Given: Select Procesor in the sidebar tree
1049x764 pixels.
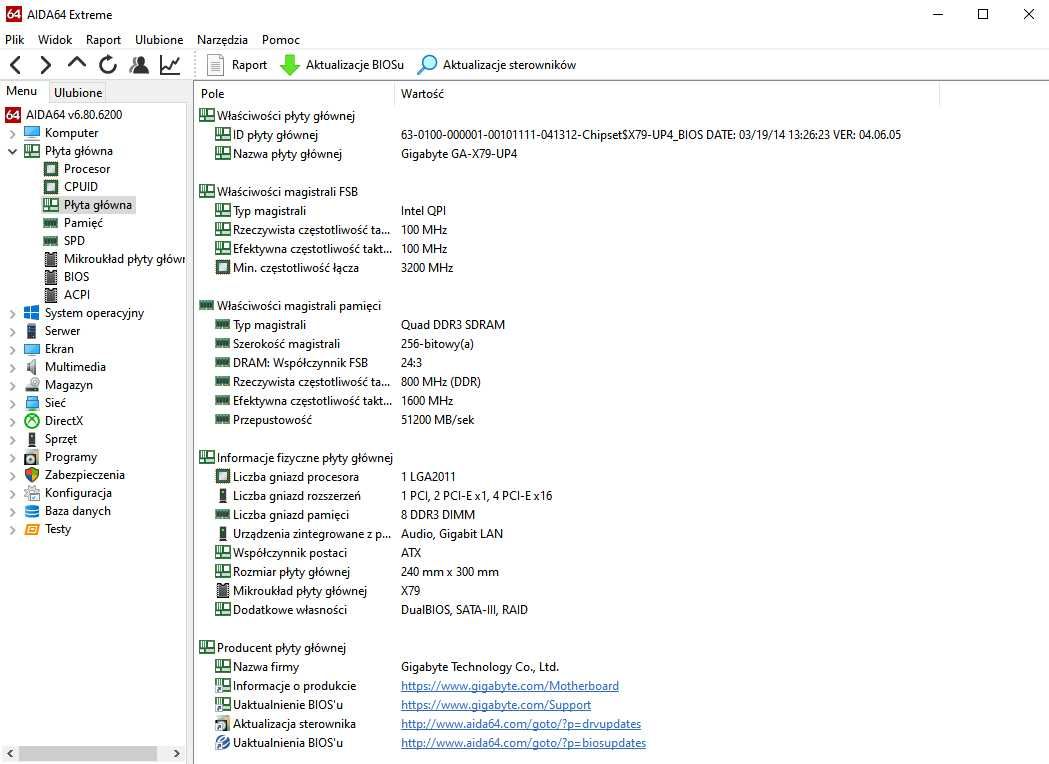Looking at the screenshot, I should tap(77, 169).
